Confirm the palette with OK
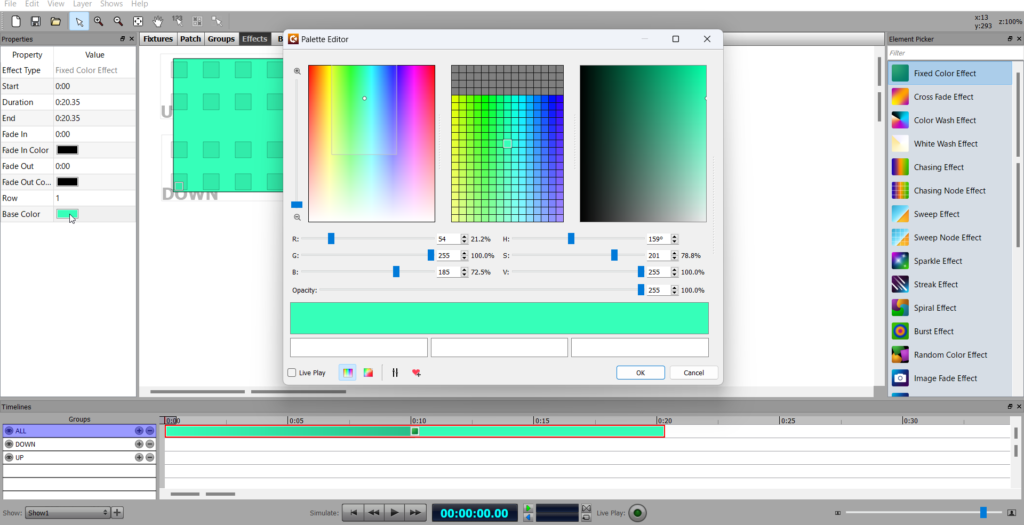 tap(641, 373)
